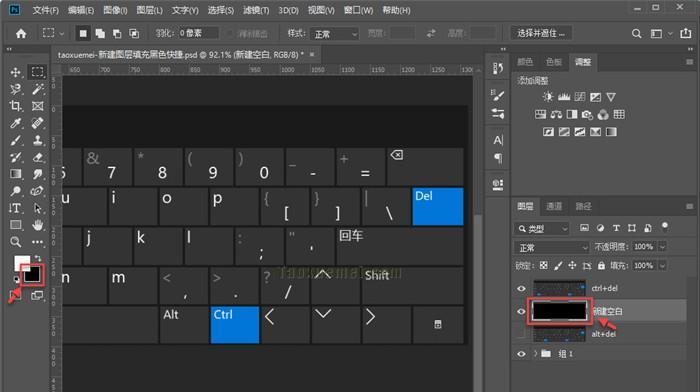Open the 样式 style dropdown
Image resolution: width=700 pixels, height=392 pixels.
coord(335,34)
